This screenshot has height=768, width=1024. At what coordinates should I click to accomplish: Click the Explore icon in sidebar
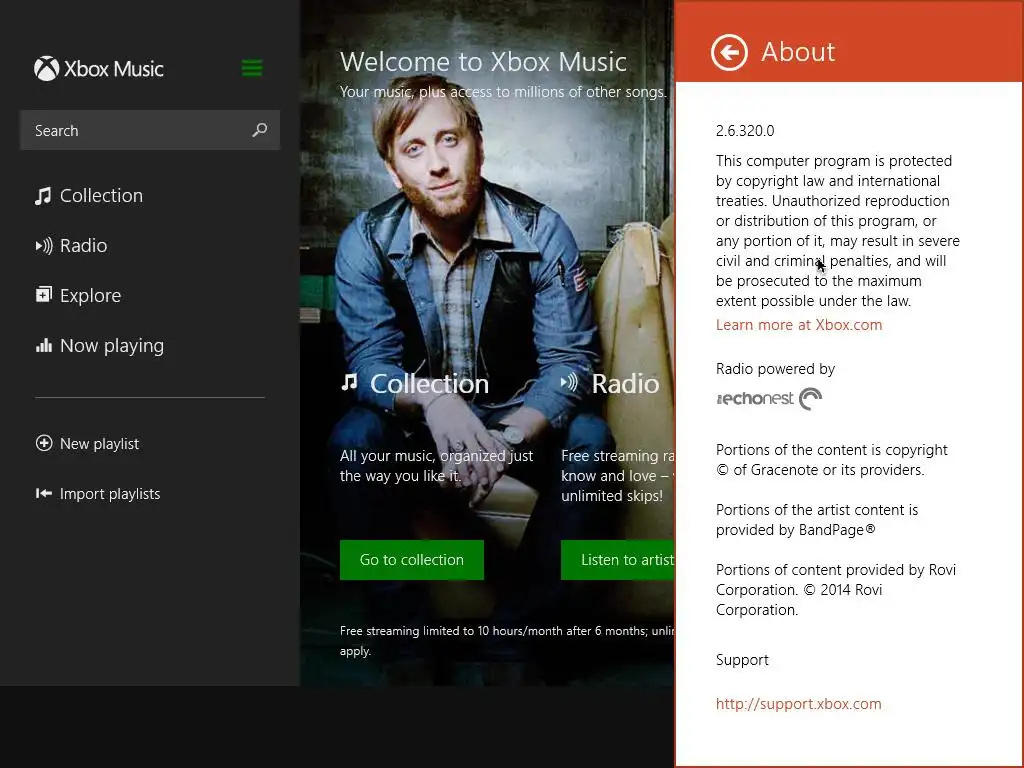pyautogui.click(x=43, y=295)
